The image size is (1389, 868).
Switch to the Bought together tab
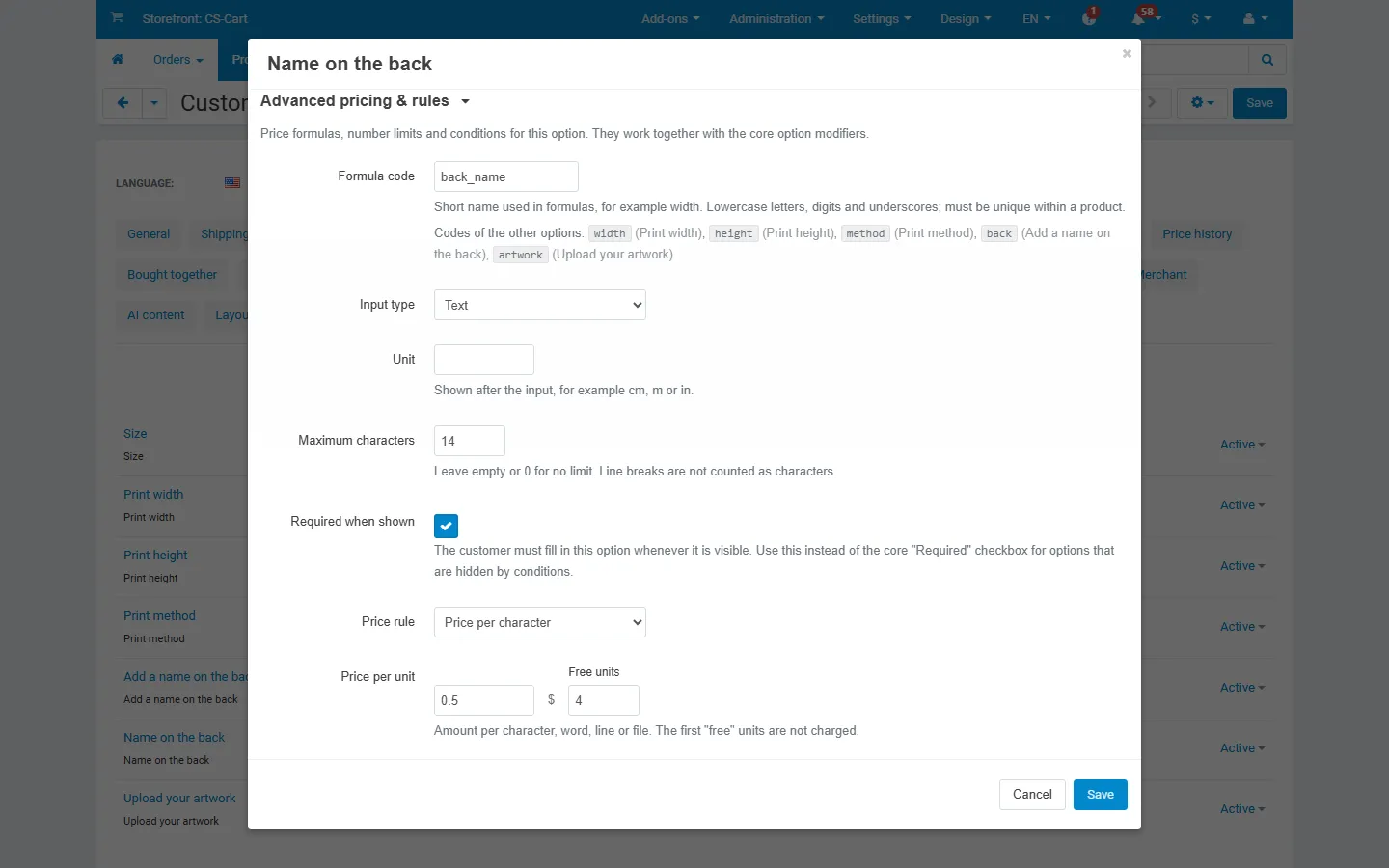(172, 275)
